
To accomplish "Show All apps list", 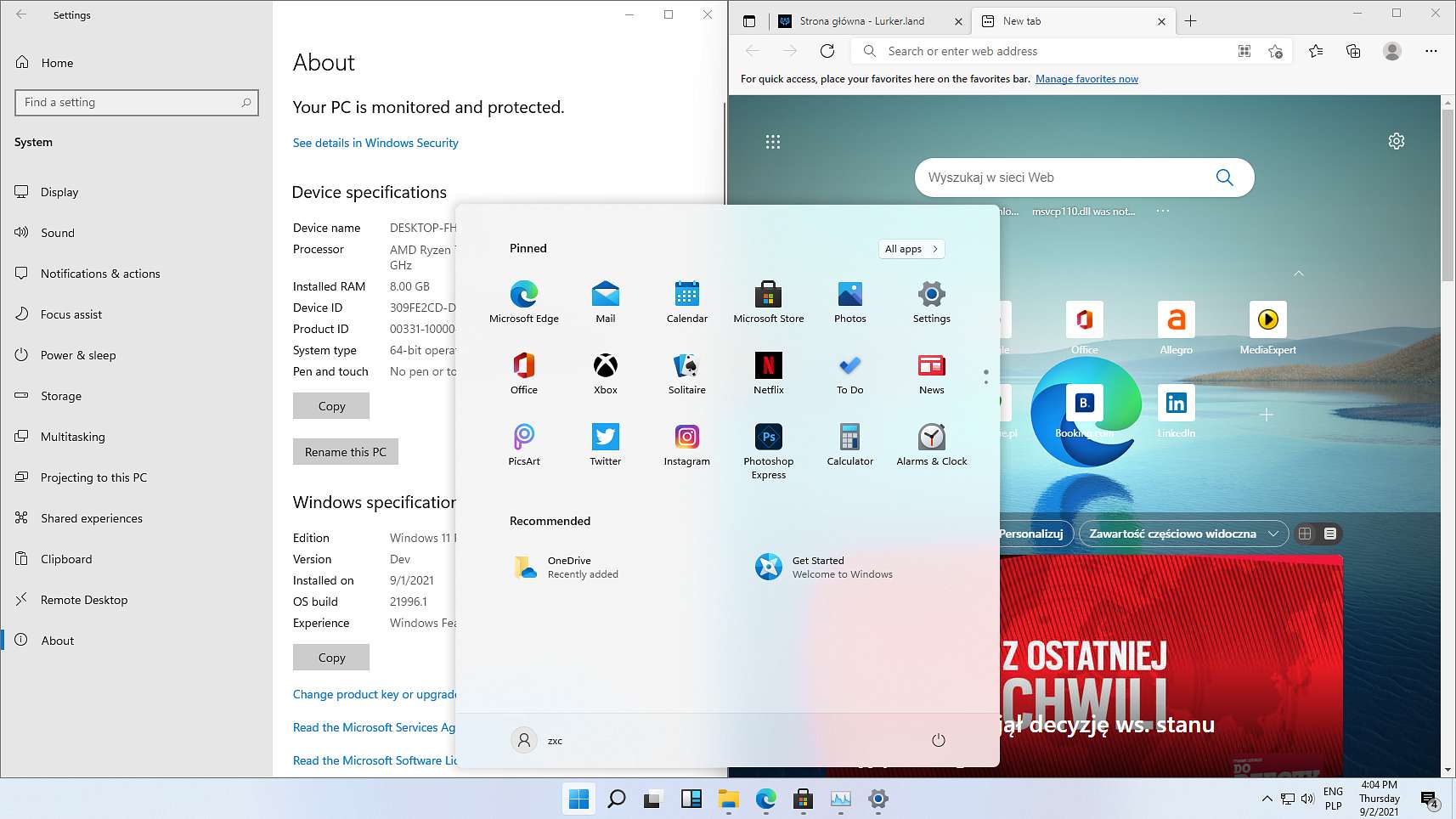I will [x=911, y=249].
